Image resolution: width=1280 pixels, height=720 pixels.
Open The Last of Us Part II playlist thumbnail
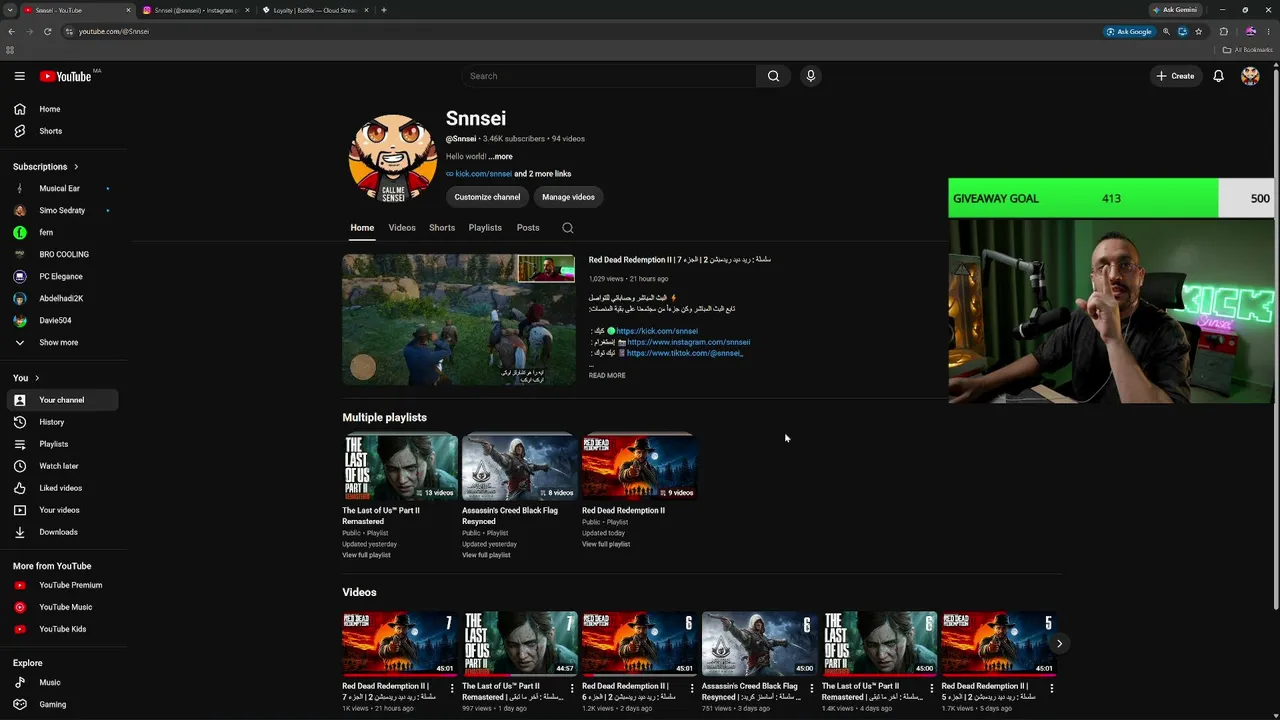click(400, 466)
